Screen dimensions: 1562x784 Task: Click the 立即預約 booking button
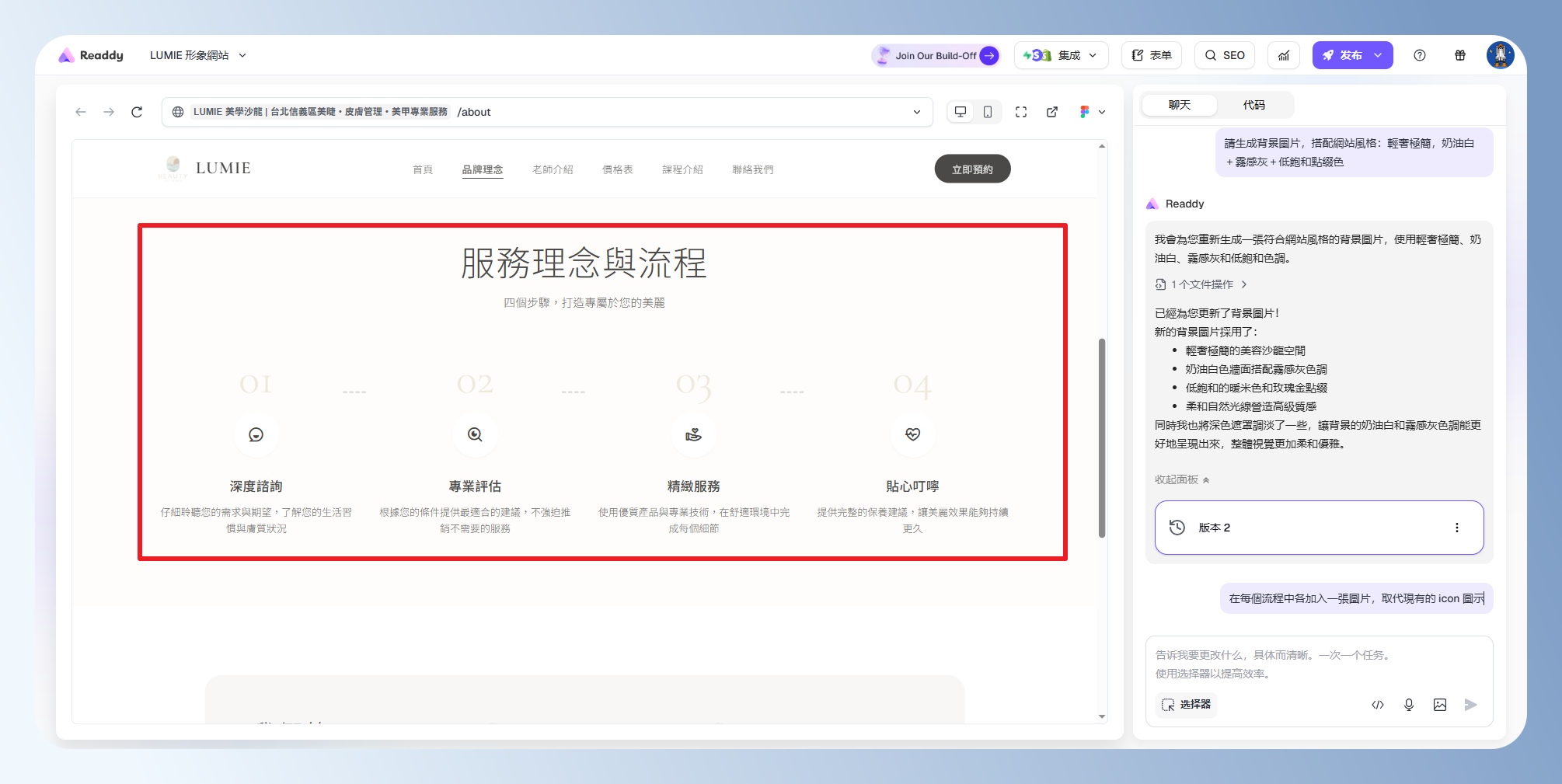click(x=972, y=169)
